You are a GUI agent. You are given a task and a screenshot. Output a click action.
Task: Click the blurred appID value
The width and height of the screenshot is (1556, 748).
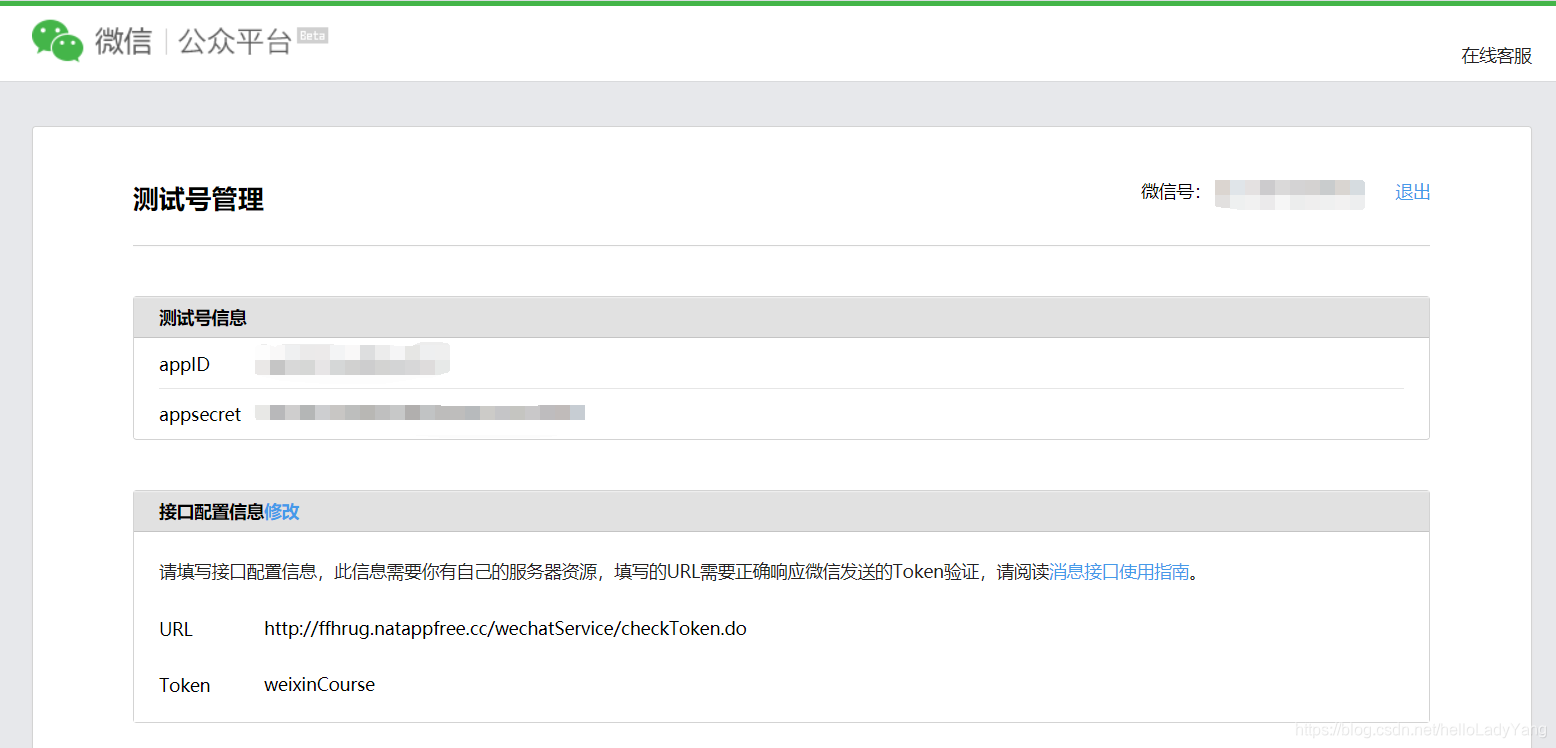pyautogui.click(x=352, y=360)
